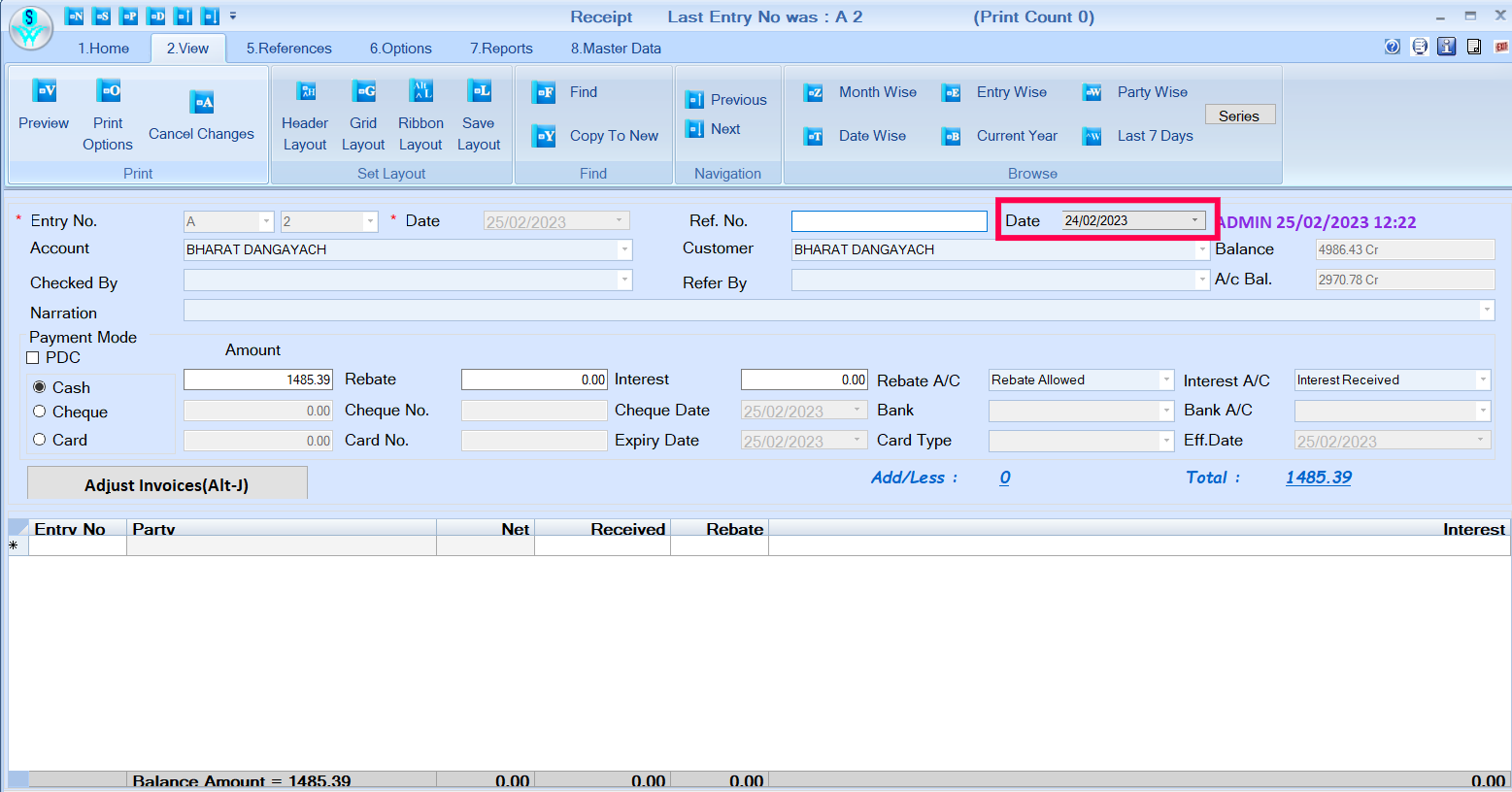The image size is (1512, 792).
Task: Switch to the 1.Home tab
Action: pyautogui.click(x=104, y=49)
